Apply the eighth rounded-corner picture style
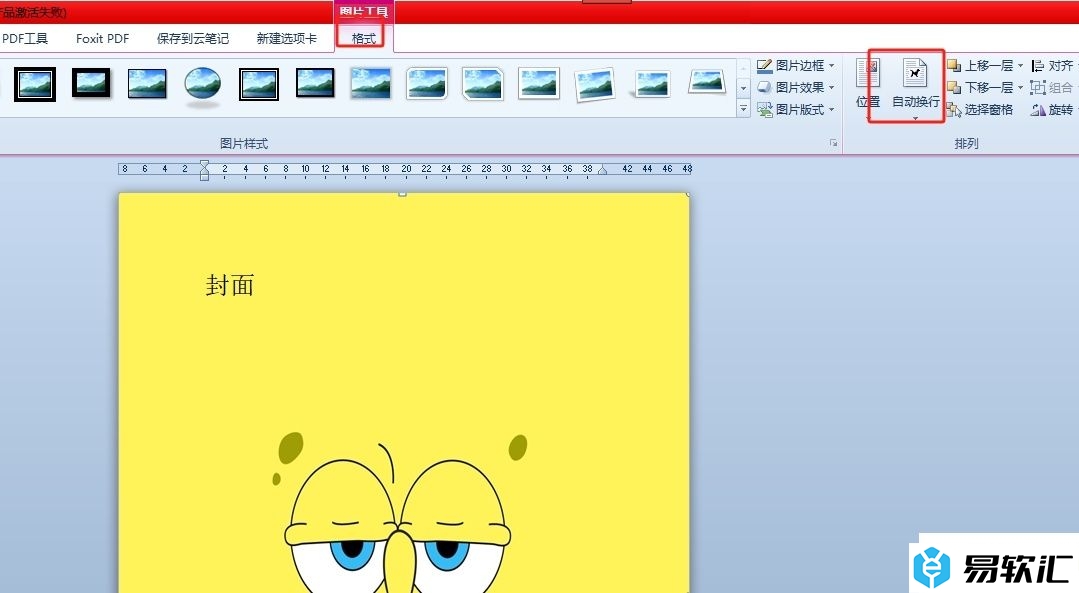The height and width of the screenshot is (593, 1079). click(427, 83)
